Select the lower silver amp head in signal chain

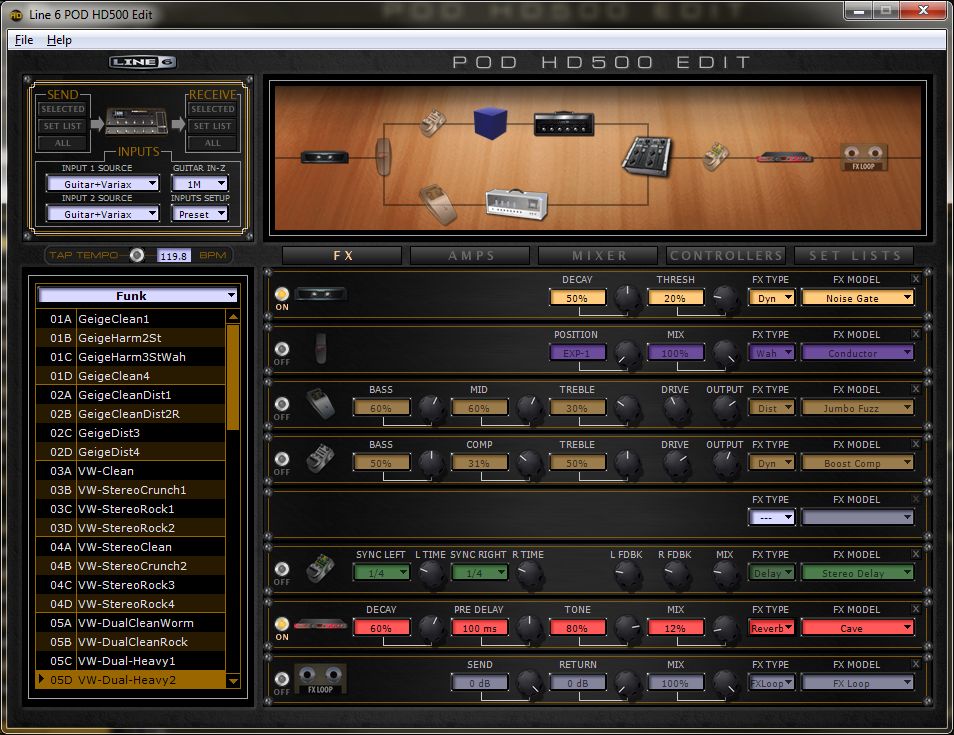click(x=517, y=204)
